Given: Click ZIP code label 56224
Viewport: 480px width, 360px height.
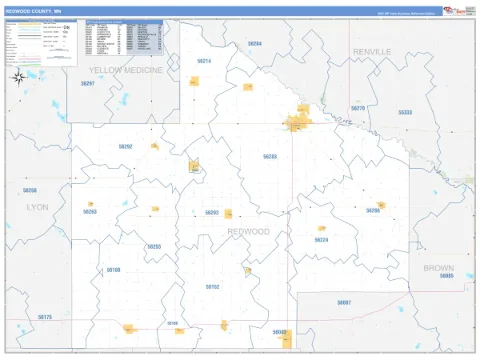Looking at the screenshot, I should 321,240.
